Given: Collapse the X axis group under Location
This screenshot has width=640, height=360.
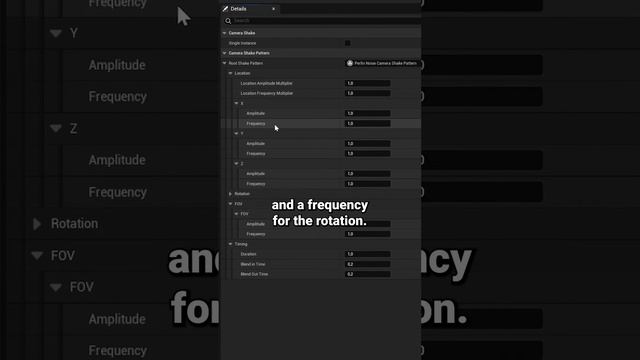Looking at the screenshot, I should [x=236, y=103].
